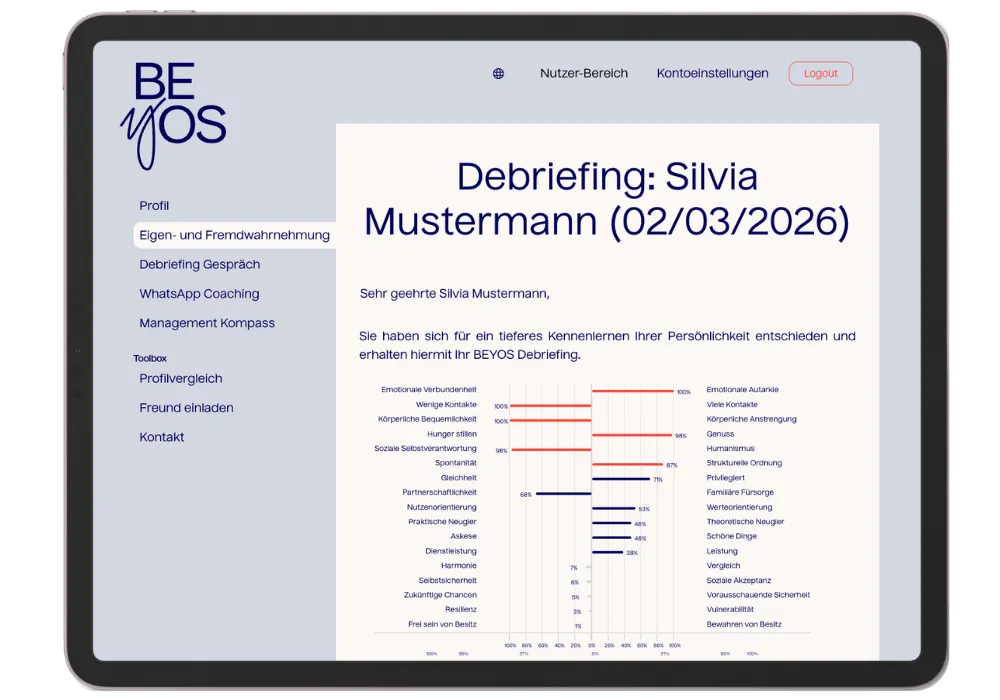Click the Logout button
This screenshot has width=1000, height=700.
(x=821, y=73)
